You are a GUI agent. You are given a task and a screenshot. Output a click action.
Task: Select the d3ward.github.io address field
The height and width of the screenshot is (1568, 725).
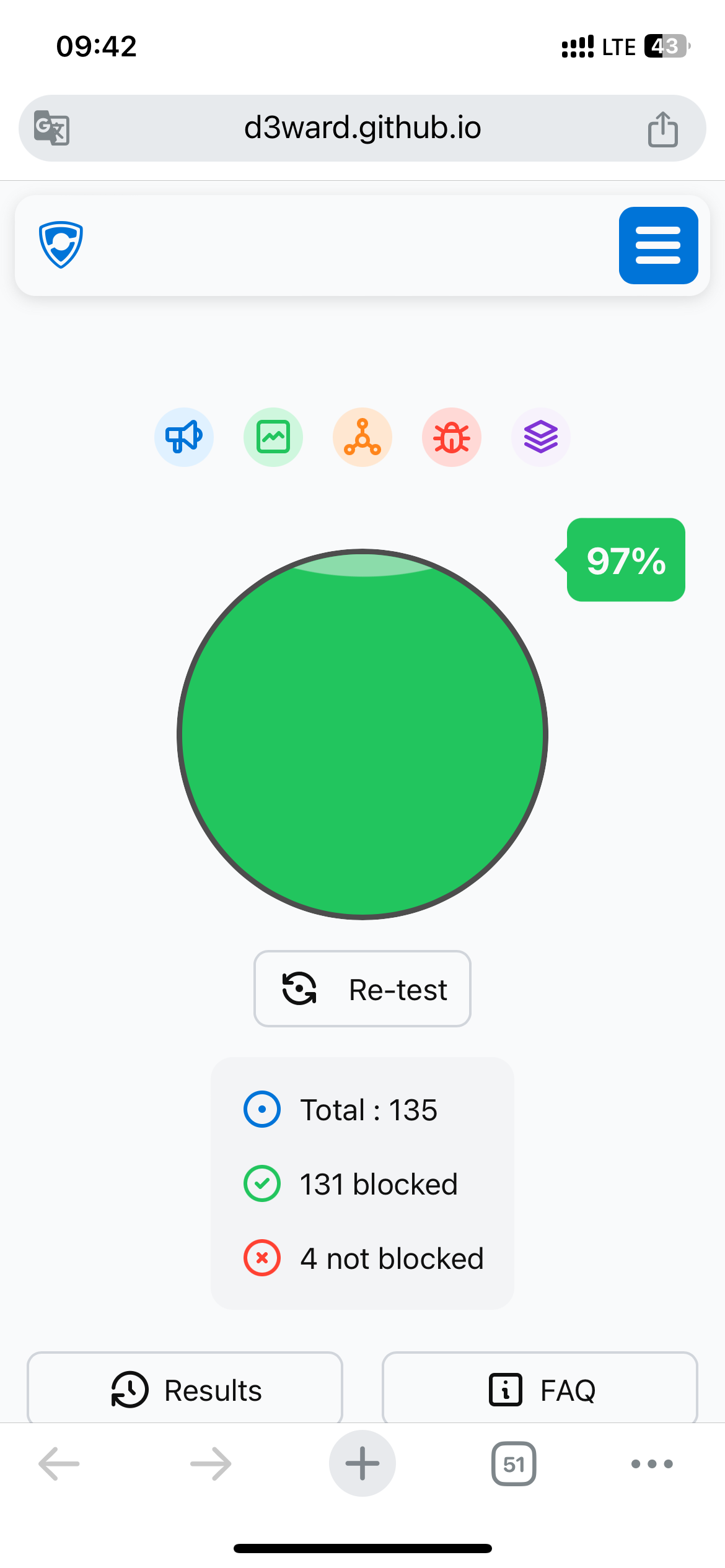(x=362, y=128)
